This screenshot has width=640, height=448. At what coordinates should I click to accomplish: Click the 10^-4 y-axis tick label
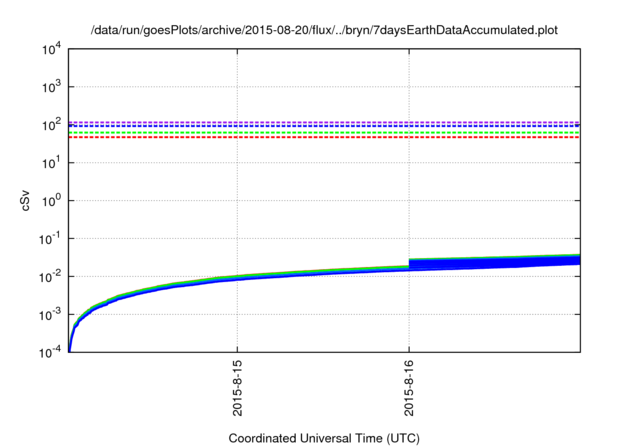[50, 352]
